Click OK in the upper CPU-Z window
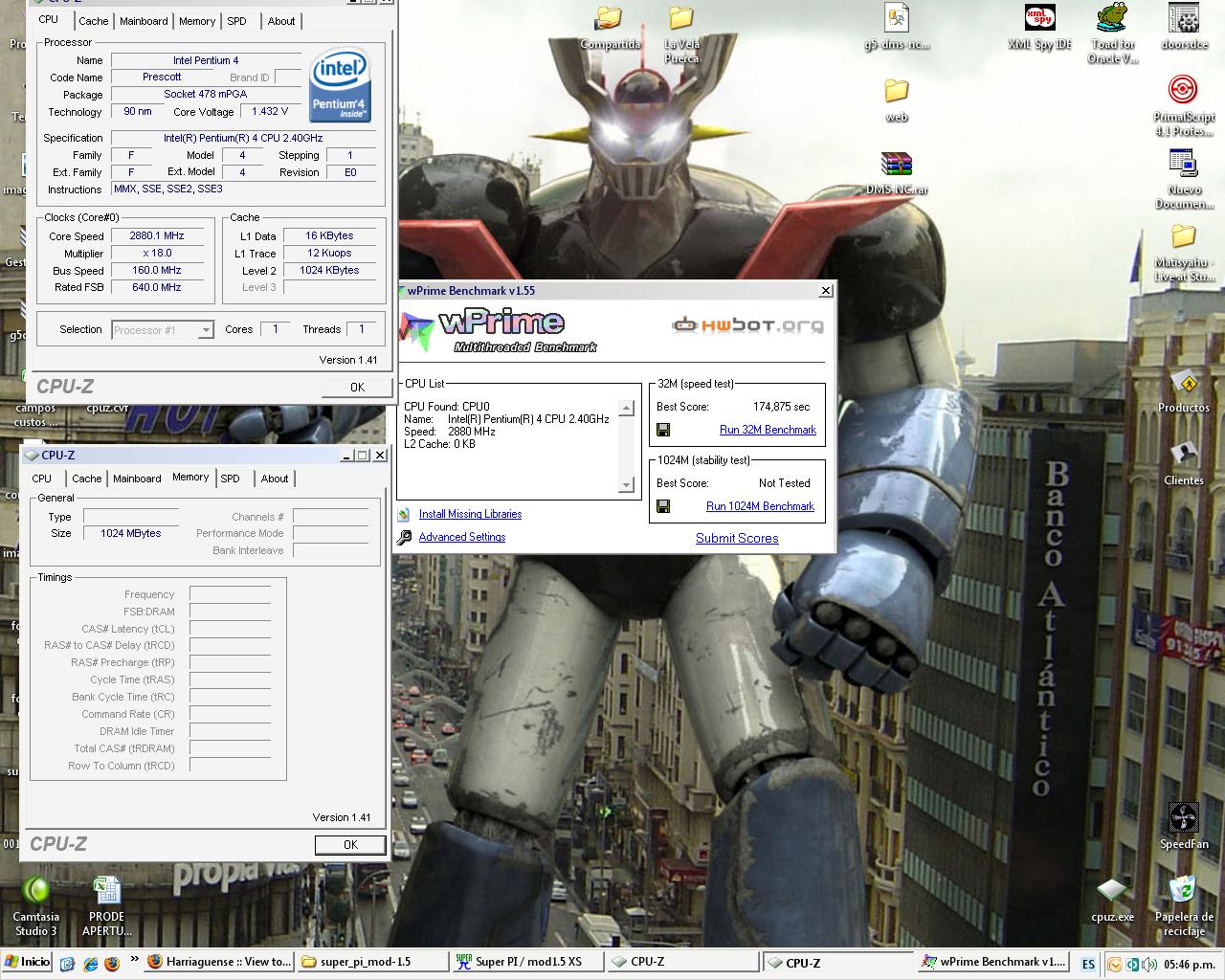This screenshot has width=1225, height=980. point(357,387)
